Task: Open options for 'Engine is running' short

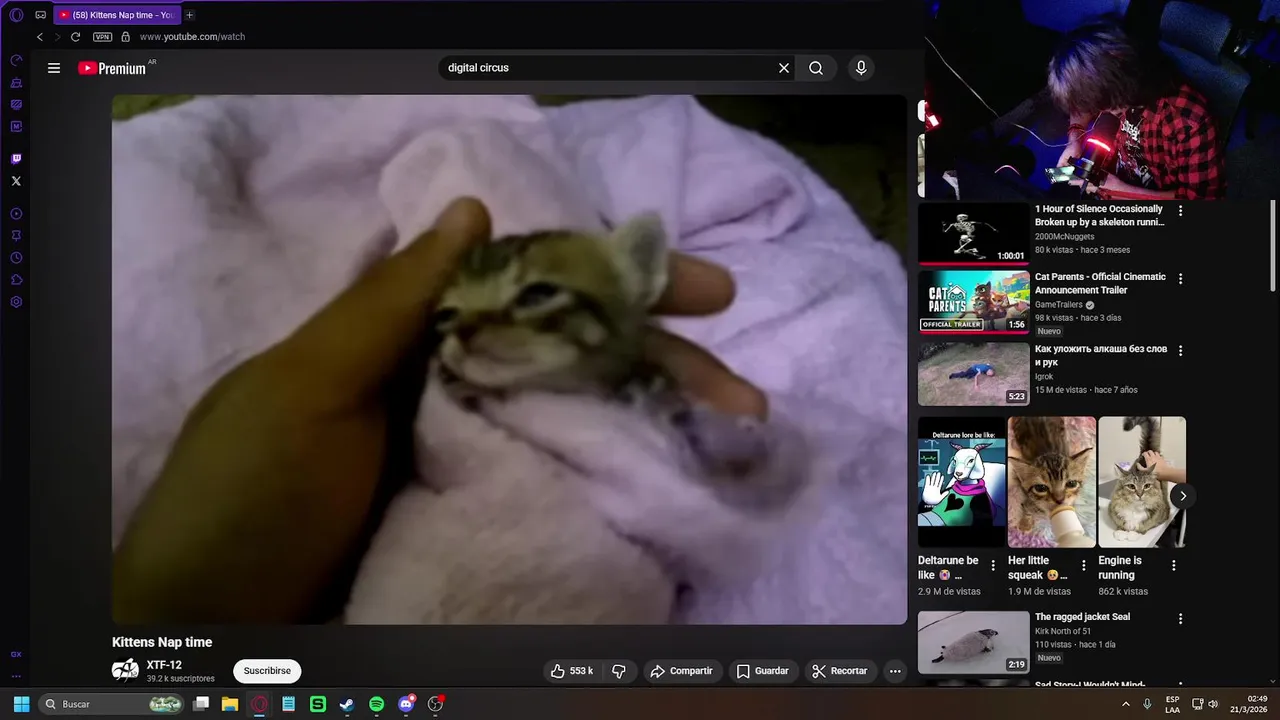Action: pyautogui.click(x=1173, y=566)
